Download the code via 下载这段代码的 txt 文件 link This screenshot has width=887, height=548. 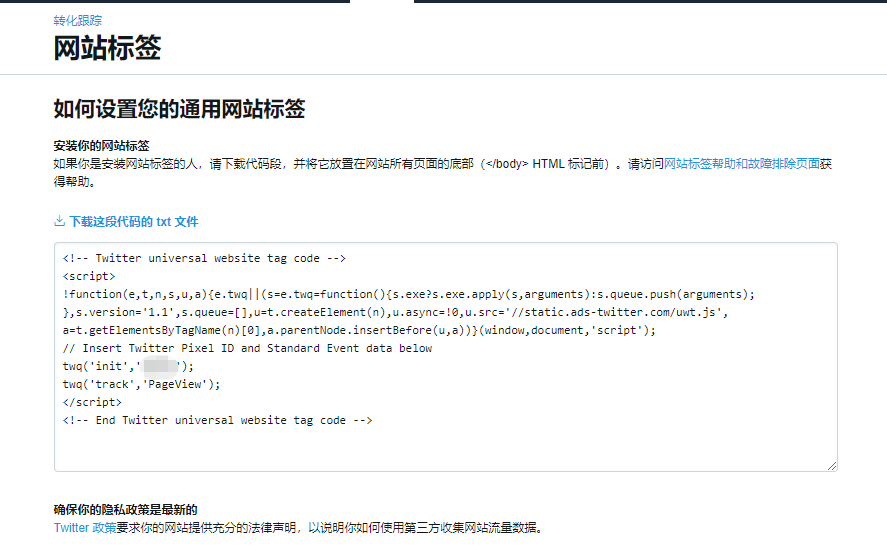click(134, 222)
